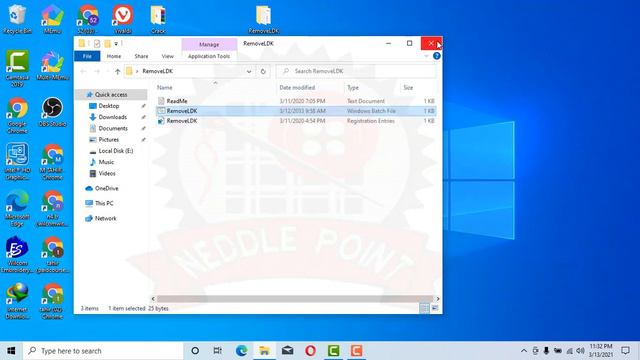The image size is (640, 360).
Task: Click the Back navigation arrow
Action: [83, 71]
